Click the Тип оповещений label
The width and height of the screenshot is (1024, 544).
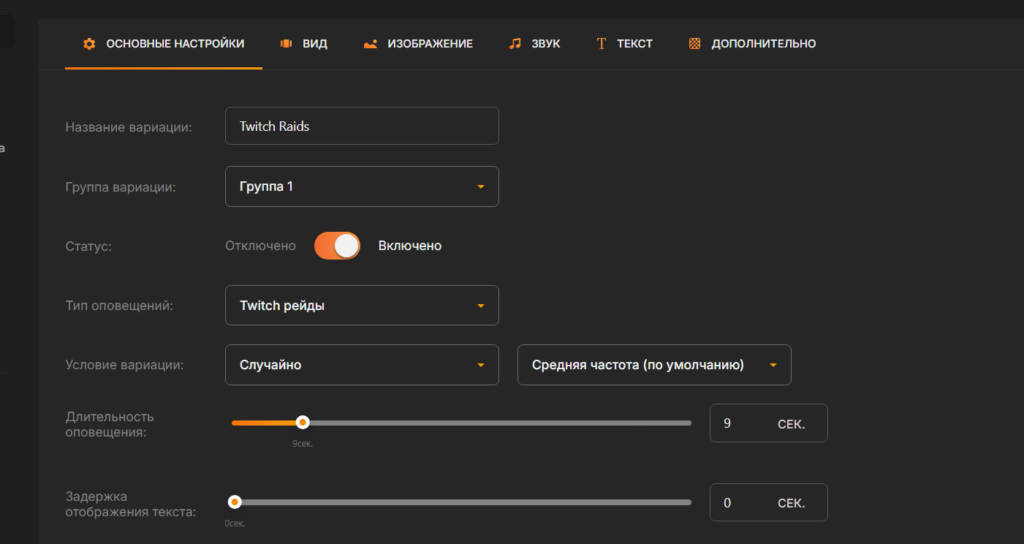click(x=120, y=306)
